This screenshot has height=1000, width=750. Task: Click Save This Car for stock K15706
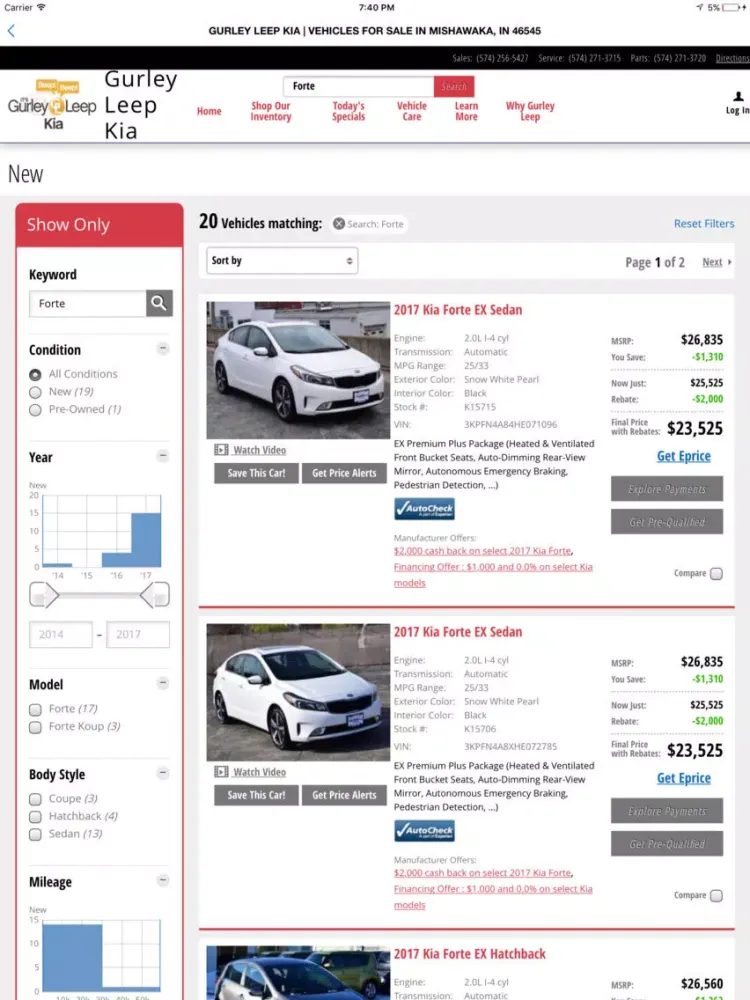tap(256, 795)
